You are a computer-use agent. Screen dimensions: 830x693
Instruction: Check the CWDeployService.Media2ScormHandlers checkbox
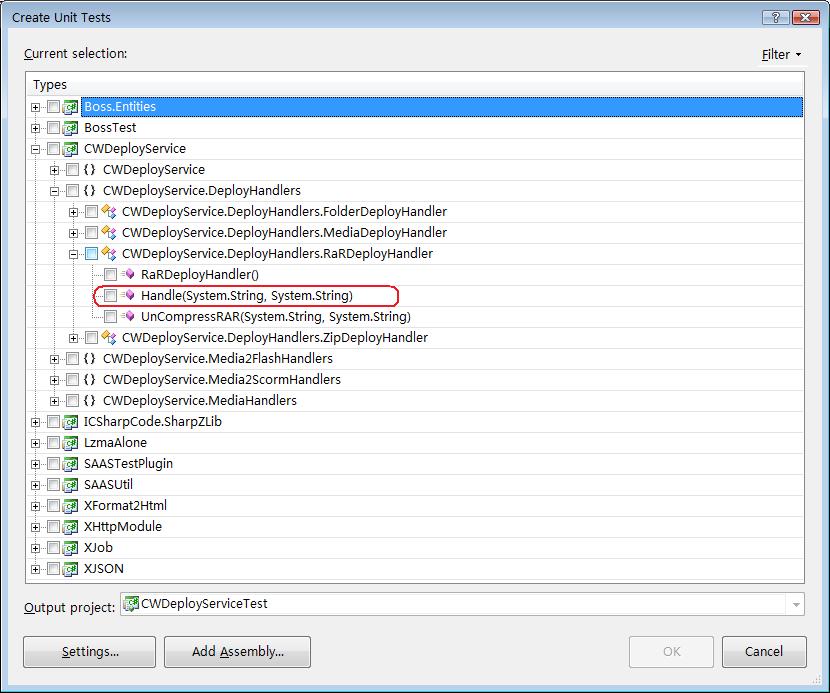pyautogui.click(x=73, y=380)
